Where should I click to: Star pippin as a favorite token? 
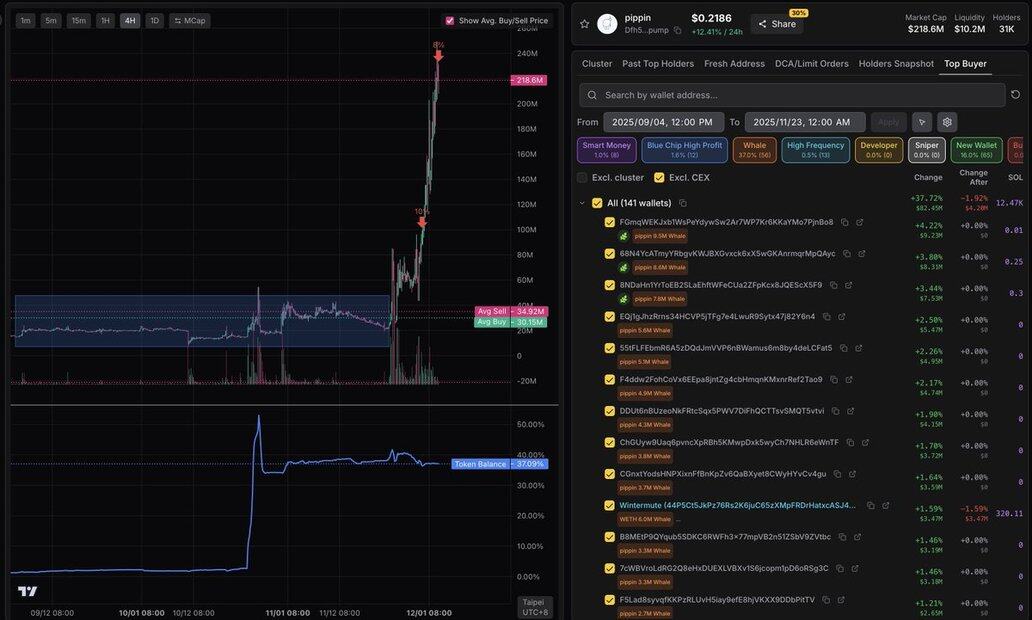585,24
